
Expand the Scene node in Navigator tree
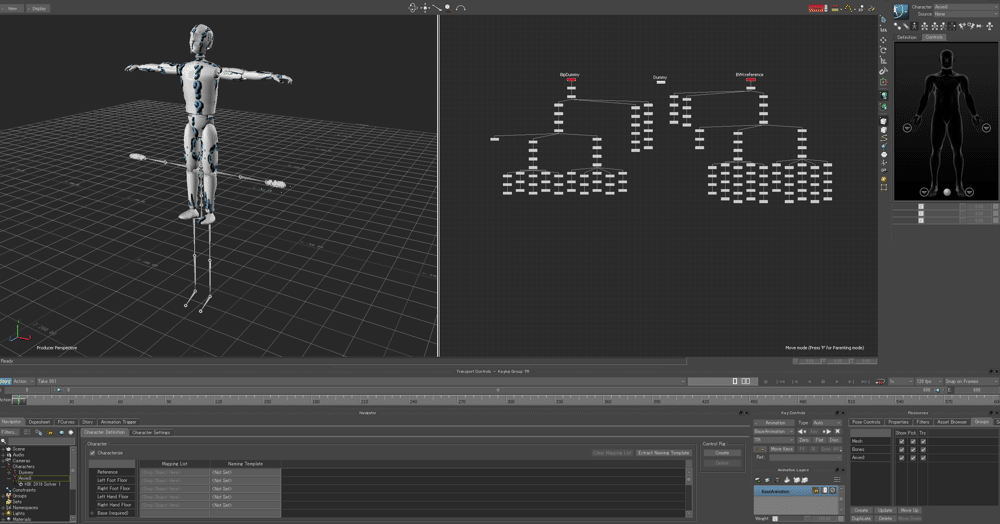pyautogui.click(x=3, y=449)
